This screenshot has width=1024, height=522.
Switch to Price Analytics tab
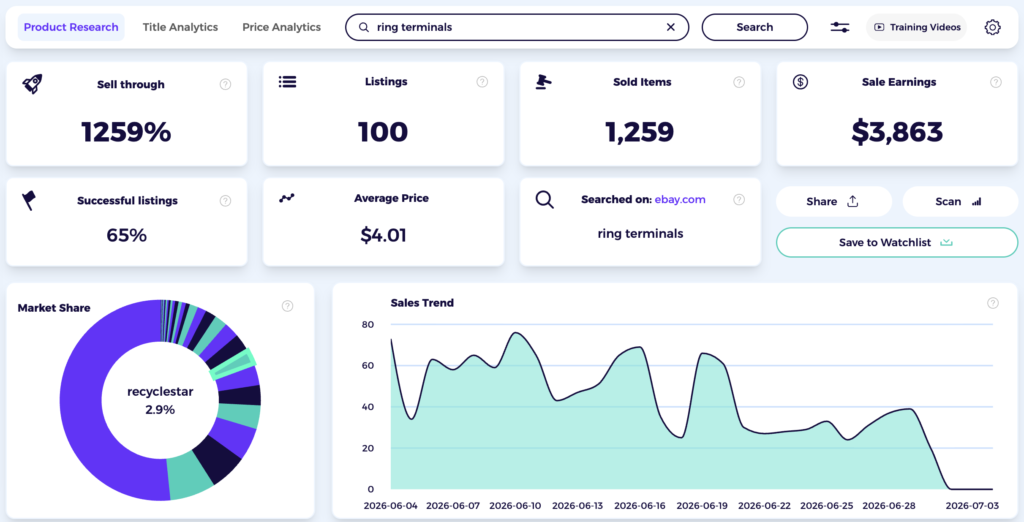click(x=281, y=27)
